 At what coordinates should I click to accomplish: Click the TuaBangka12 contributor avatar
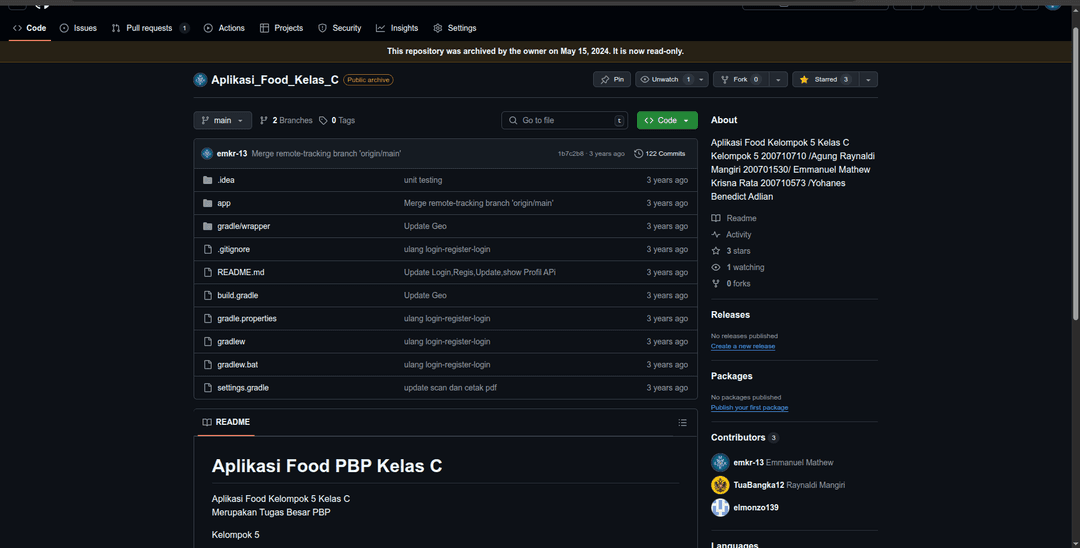pos(720,485)
